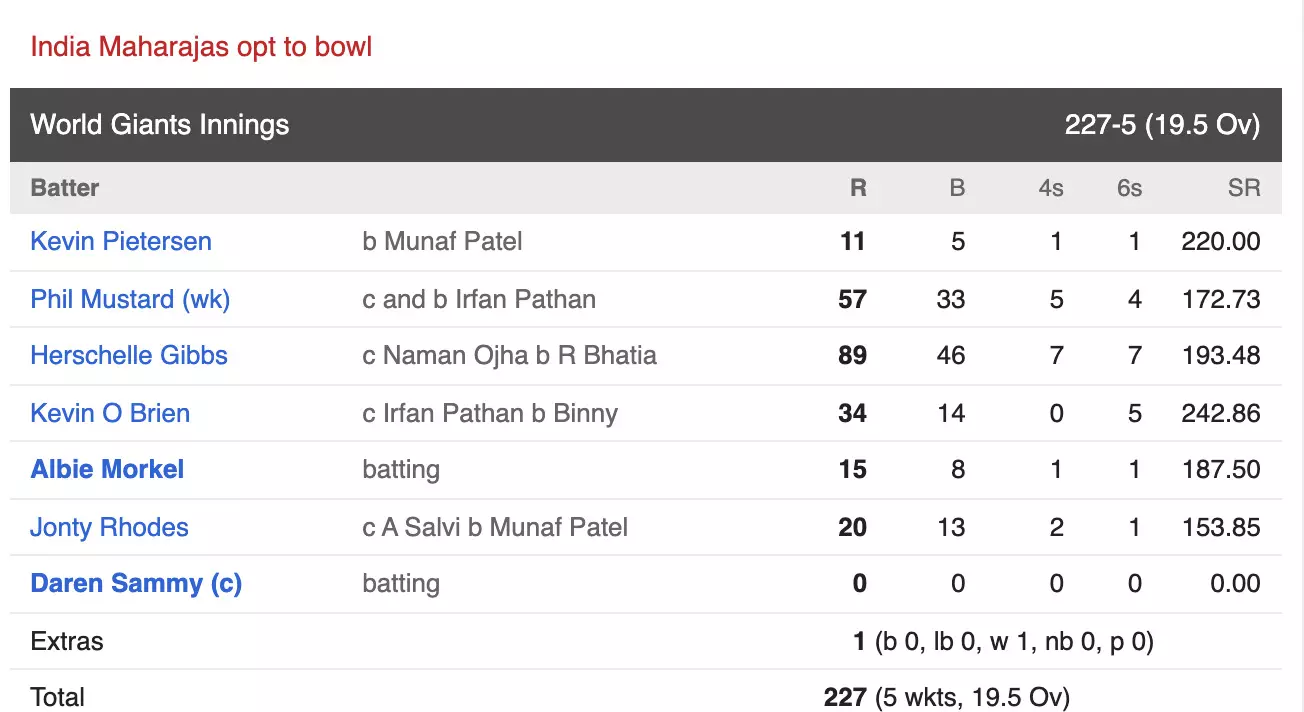
Task: Click Herschelle Gibbs' 89 runs score
Action: pyautogui.click(x=852, y=356)
